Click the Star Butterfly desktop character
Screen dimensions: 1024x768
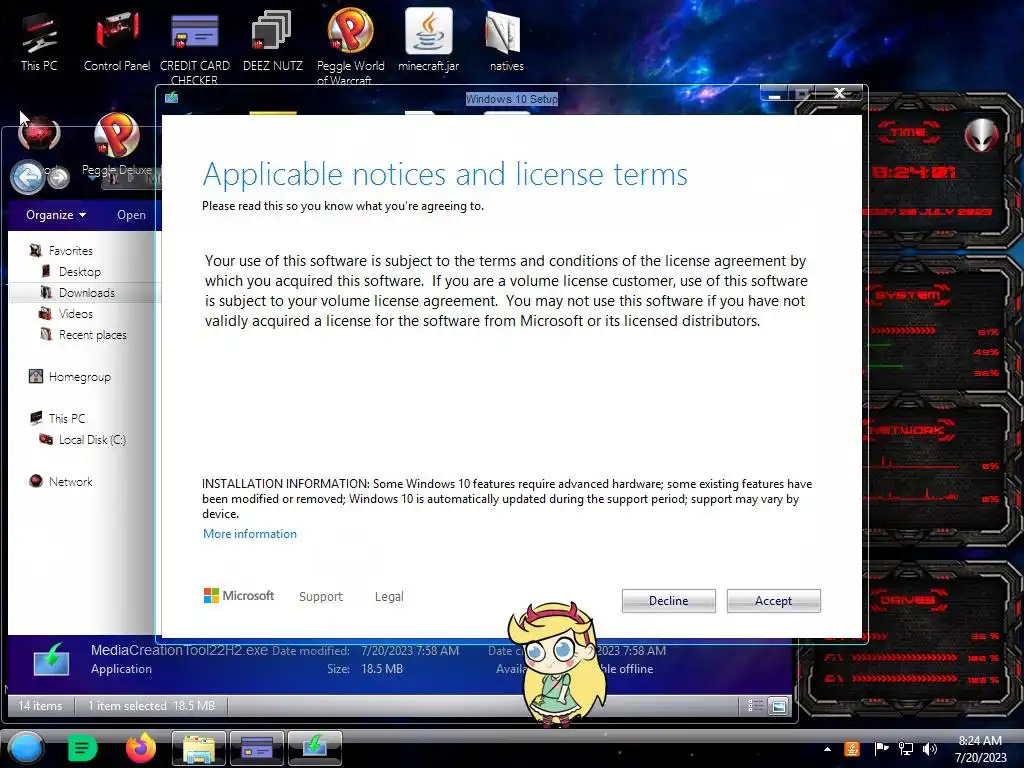[555, 663]
